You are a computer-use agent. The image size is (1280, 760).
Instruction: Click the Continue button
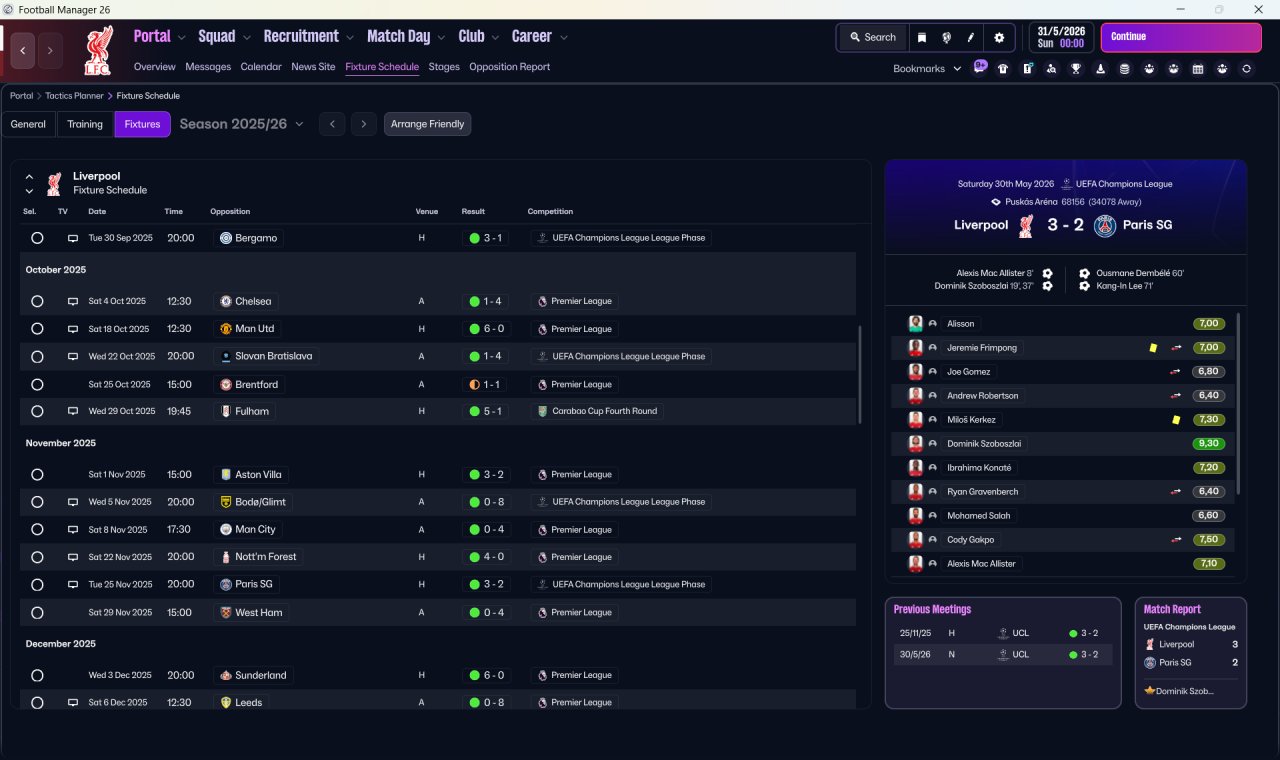(1181, 38)
